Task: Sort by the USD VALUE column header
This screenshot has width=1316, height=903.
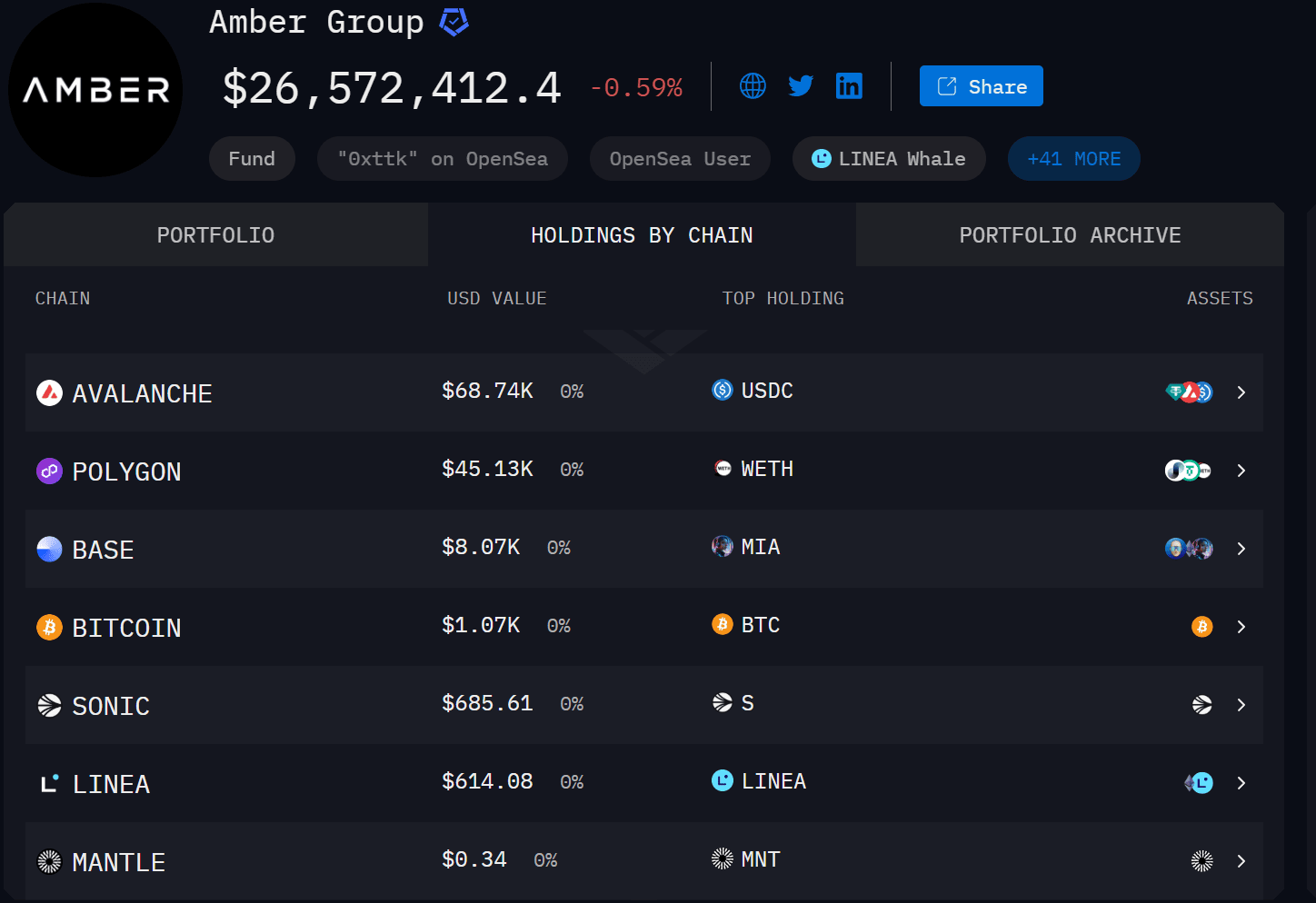Action: (x=497, y=299)
